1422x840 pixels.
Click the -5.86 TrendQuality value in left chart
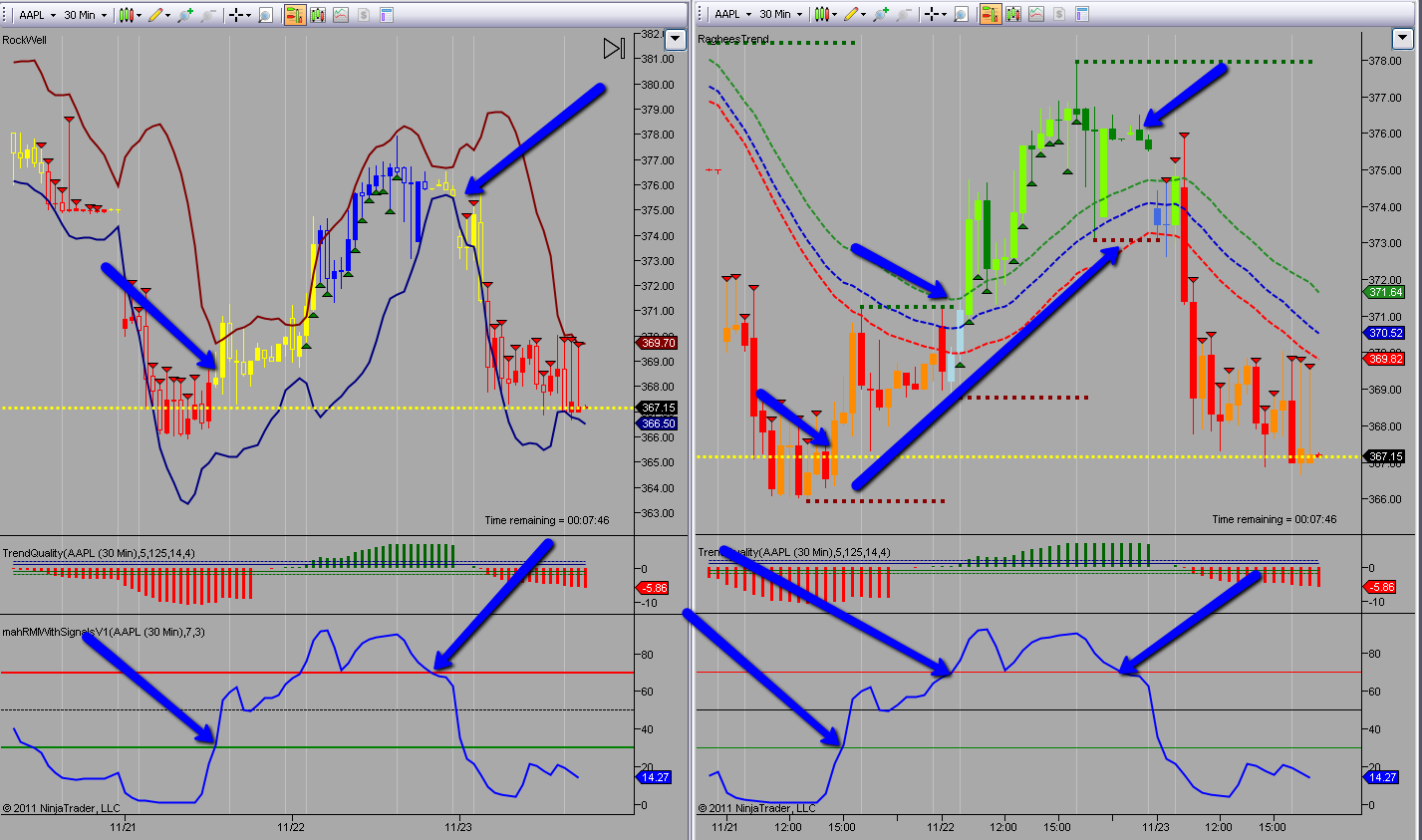pos(653,588)
